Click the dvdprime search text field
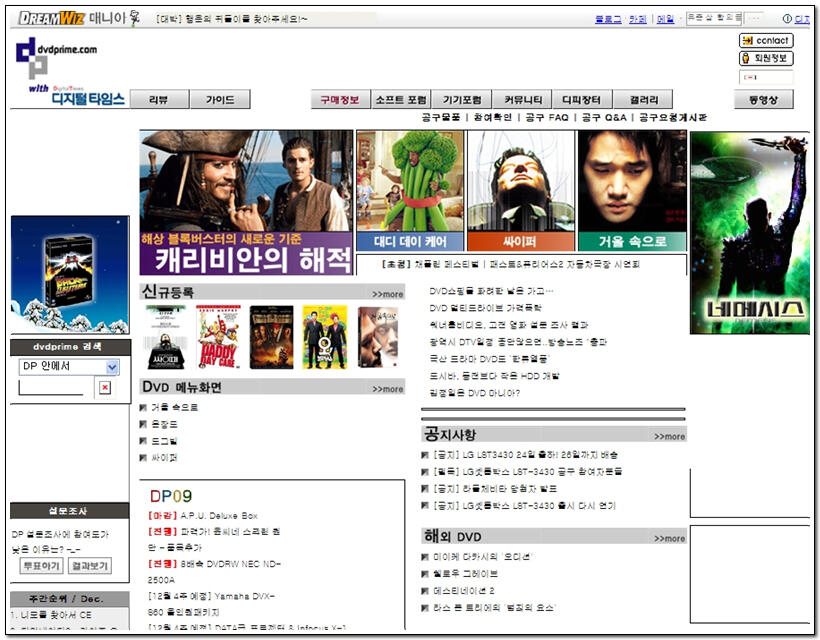 51,387
